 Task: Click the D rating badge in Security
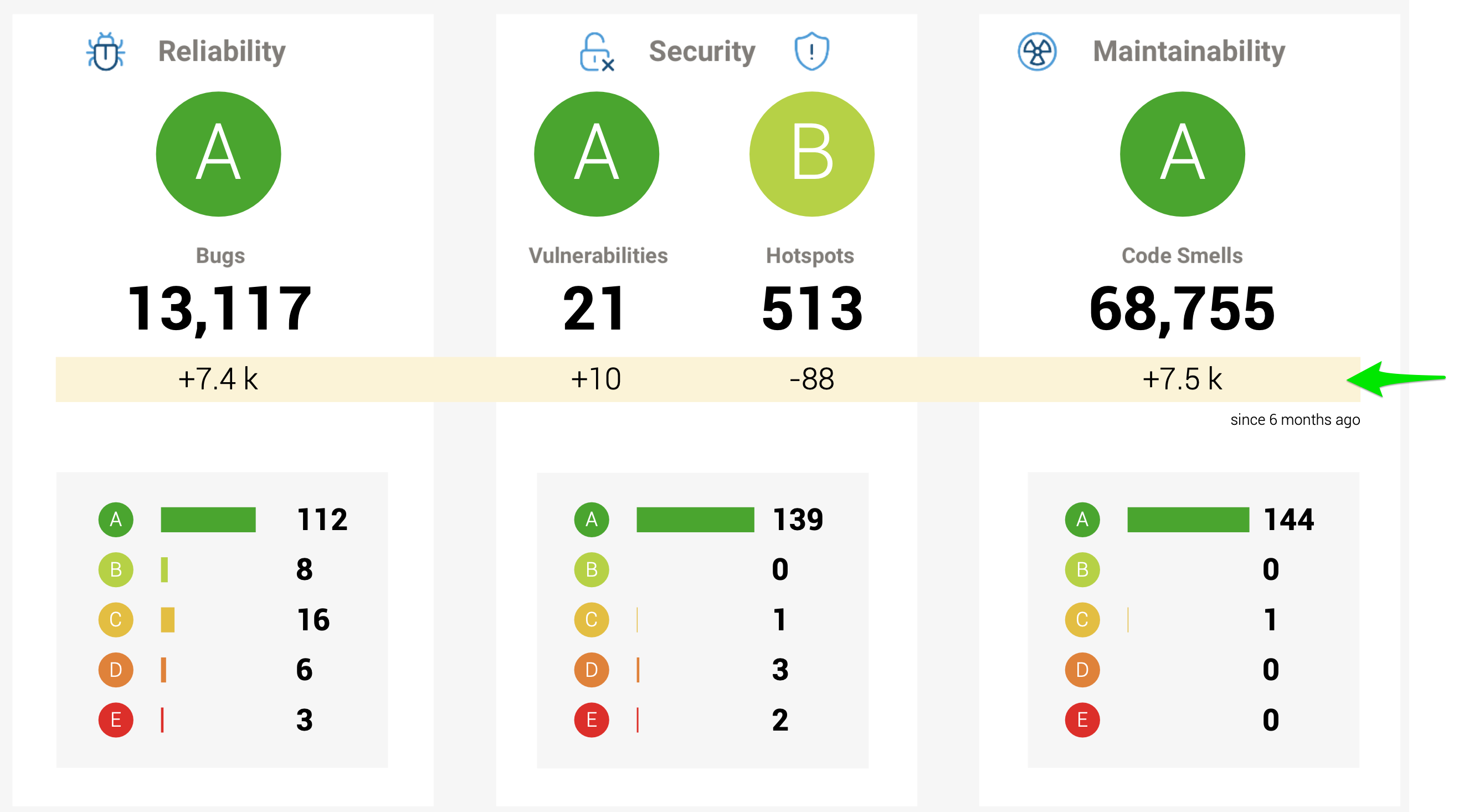pyautogui.click(x=592, y=670)
